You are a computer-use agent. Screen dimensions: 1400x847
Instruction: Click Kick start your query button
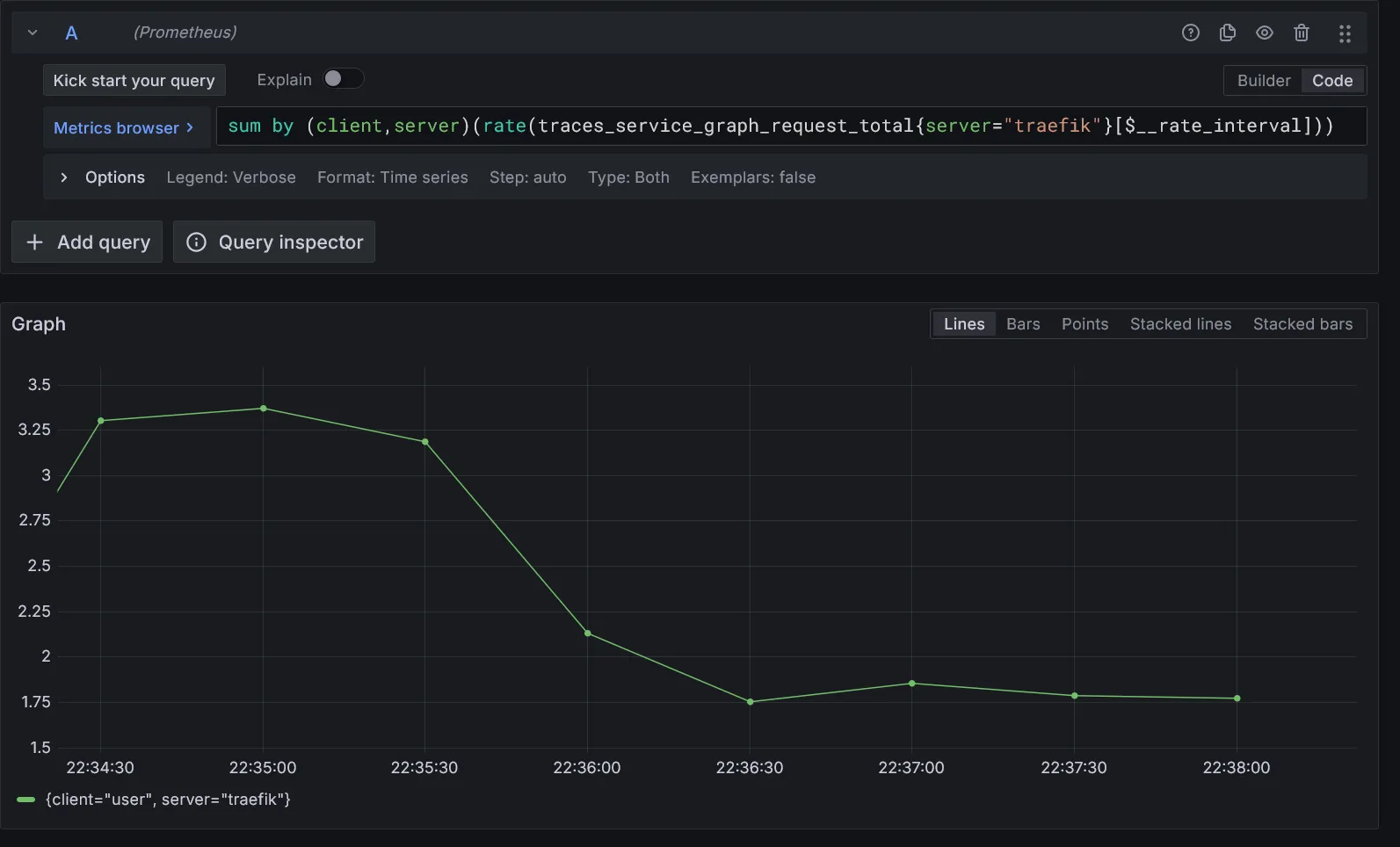point(134,80)
